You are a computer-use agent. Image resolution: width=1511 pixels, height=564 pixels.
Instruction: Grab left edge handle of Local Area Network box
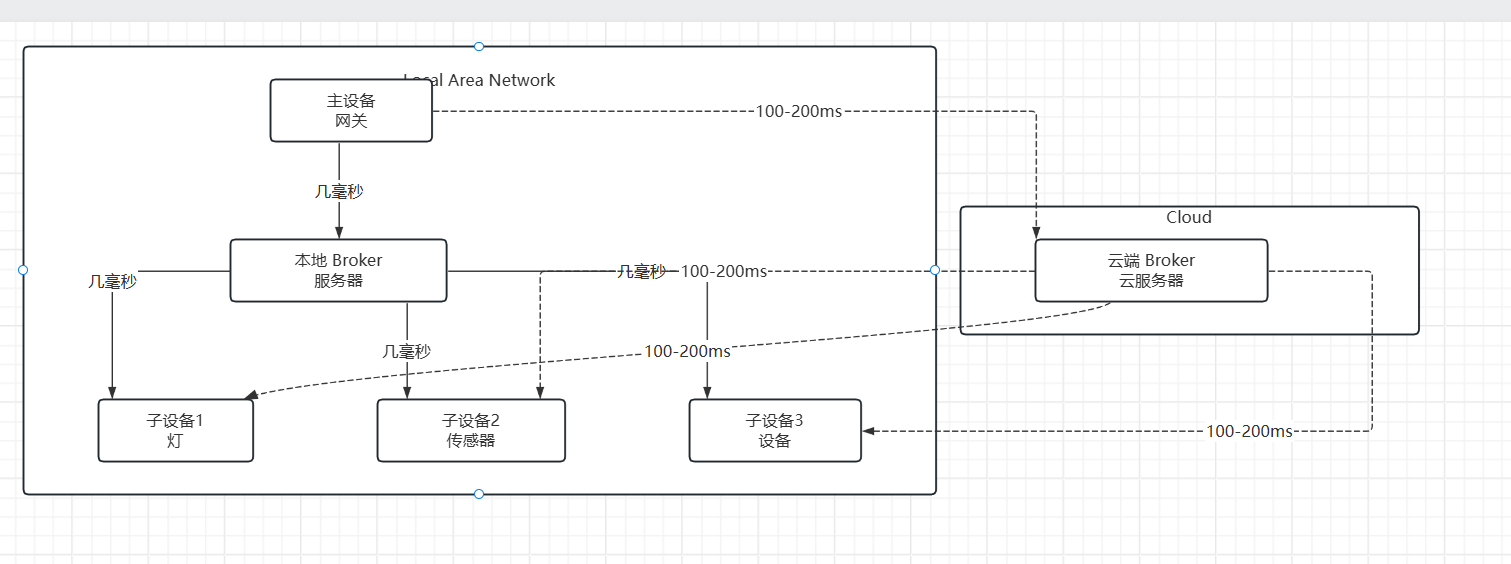[23, 270]
